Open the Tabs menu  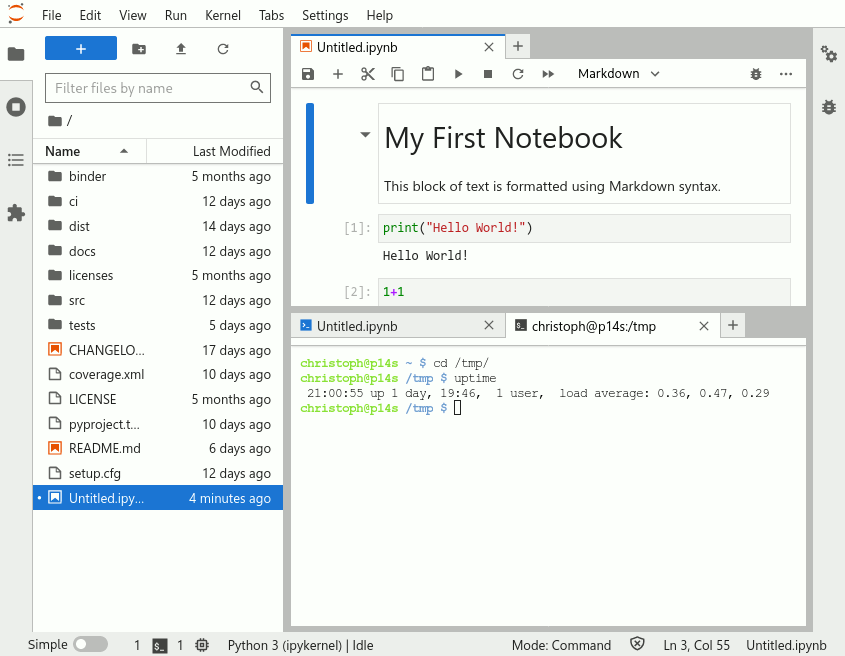tap(271, 15)
